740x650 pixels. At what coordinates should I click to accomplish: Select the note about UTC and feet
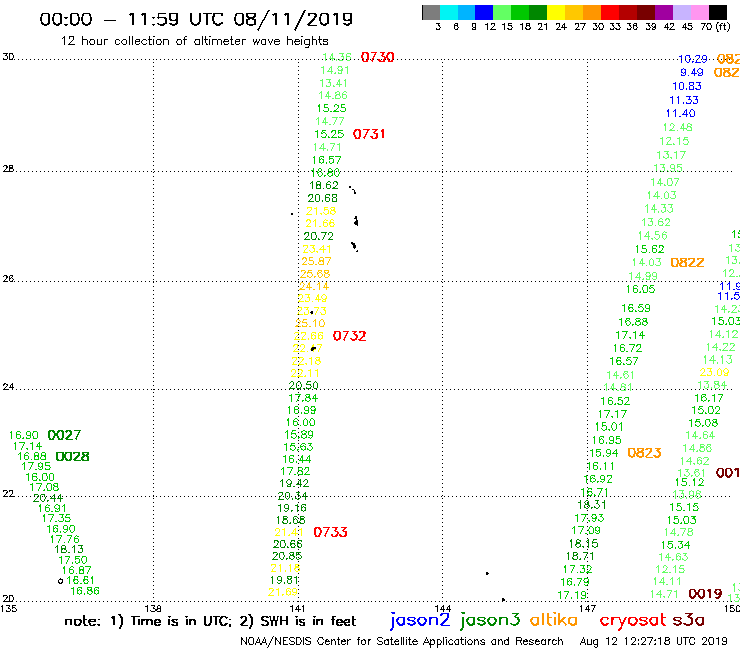(210, 621)
